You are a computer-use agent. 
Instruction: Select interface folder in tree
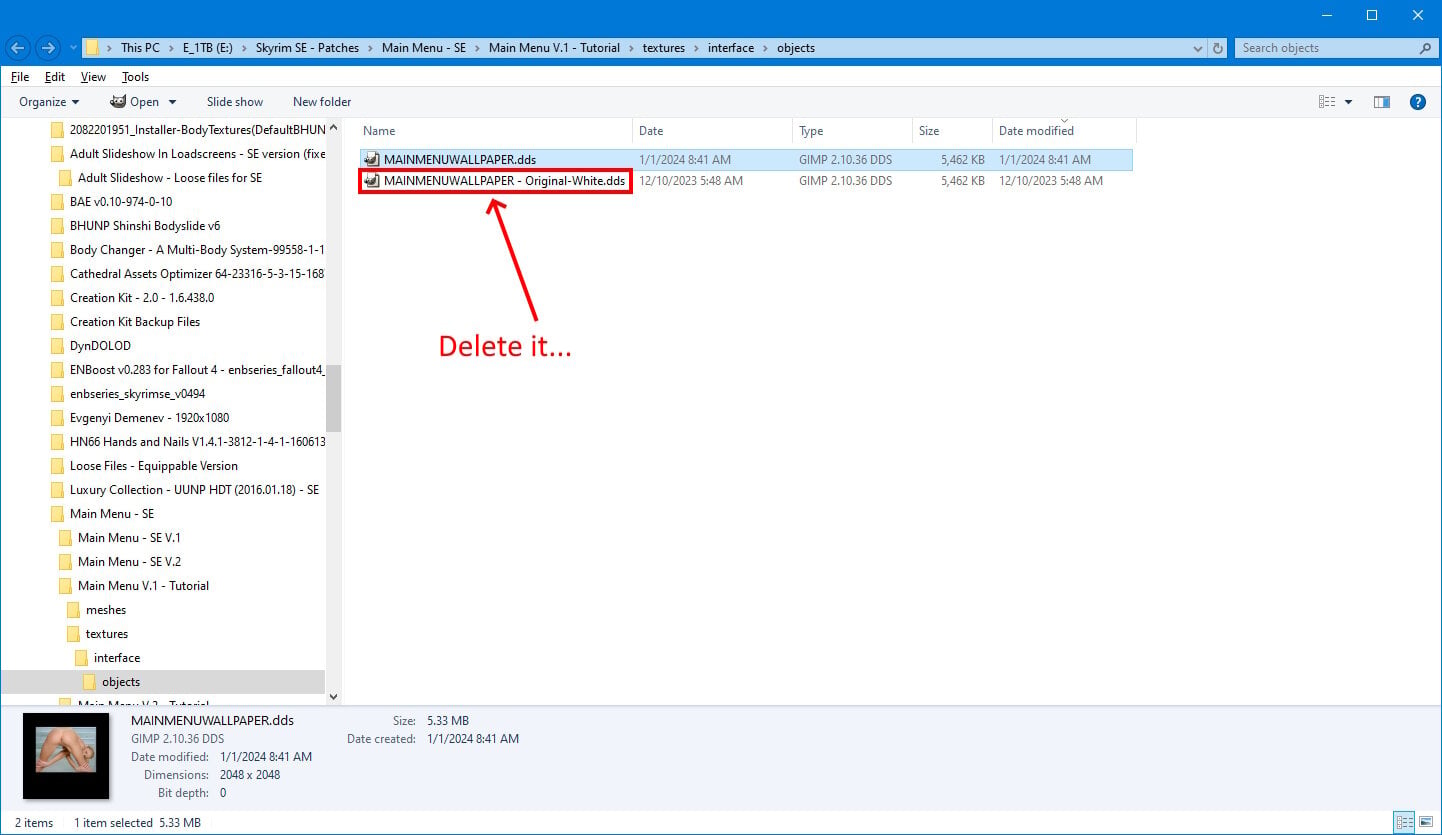coord(117,658)
